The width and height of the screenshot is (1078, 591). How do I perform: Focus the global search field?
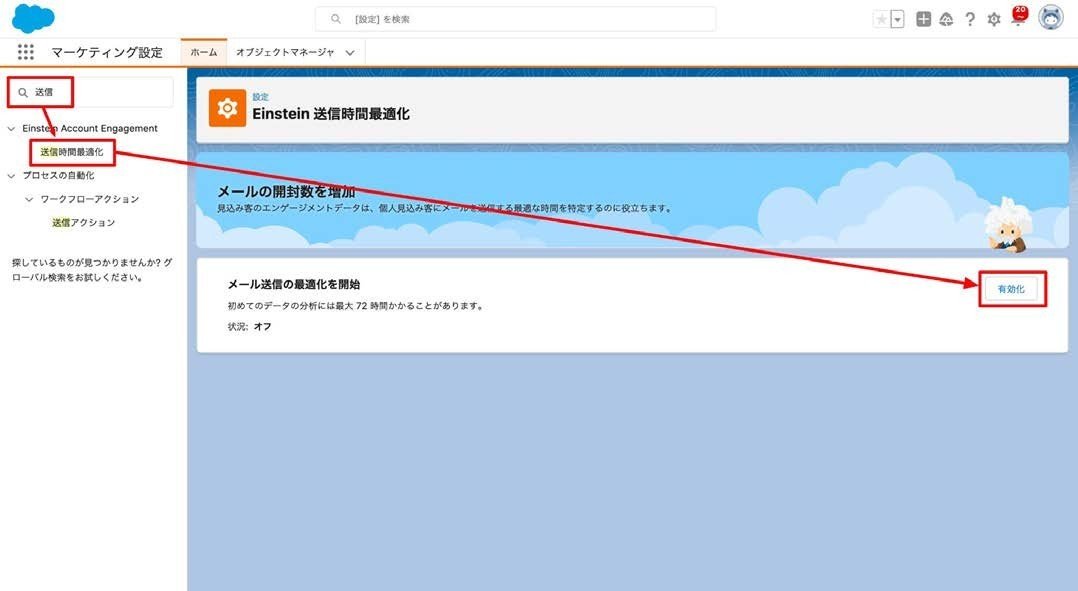click(x=516, y=19)
